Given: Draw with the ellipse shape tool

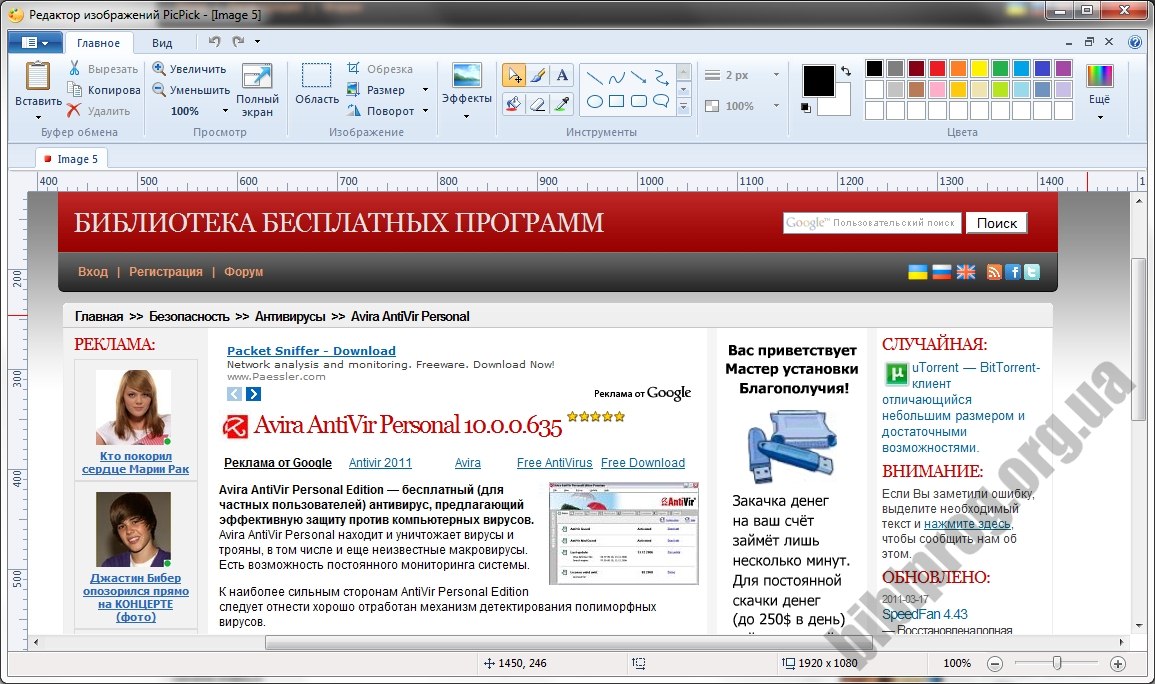Looking at the screenshot, I should 594,101.
